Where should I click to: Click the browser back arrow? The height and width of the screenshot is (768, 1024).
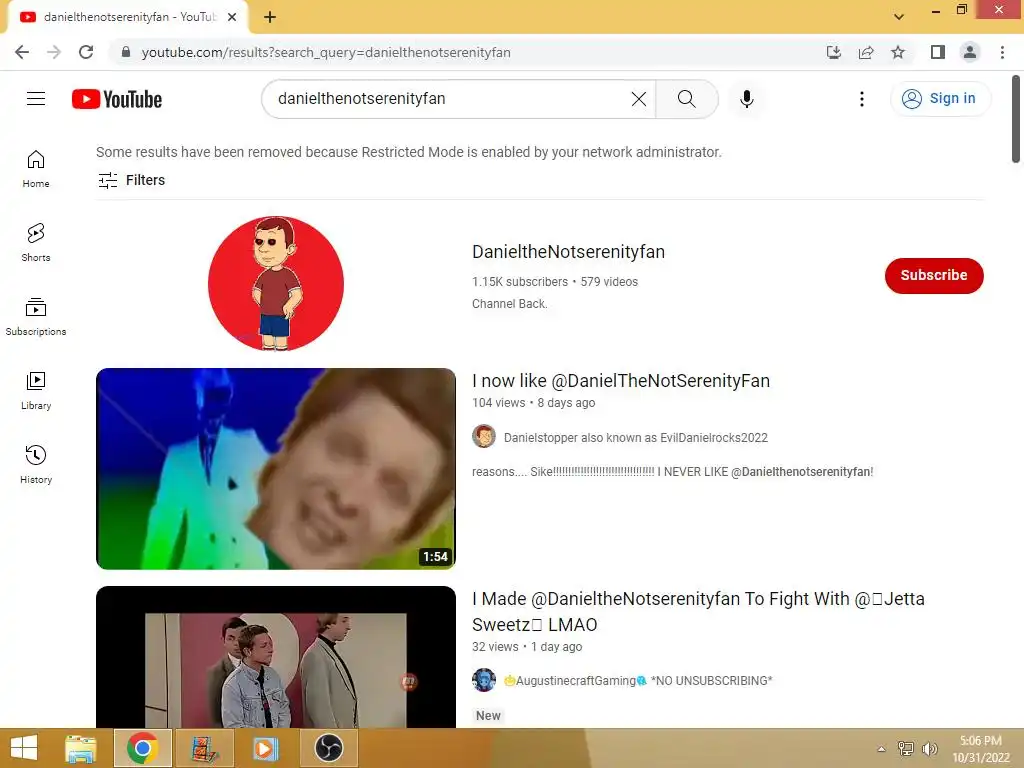click(22, 52)
